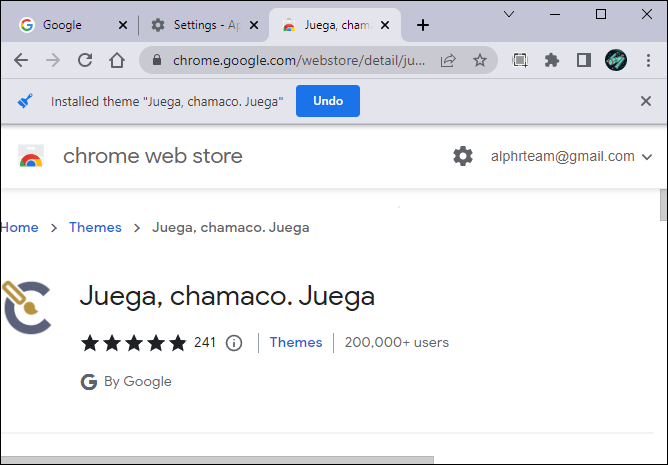Viewport: 668px width, 465px height.
Task: Open a new tab with plus button
Action: (423, 25)
